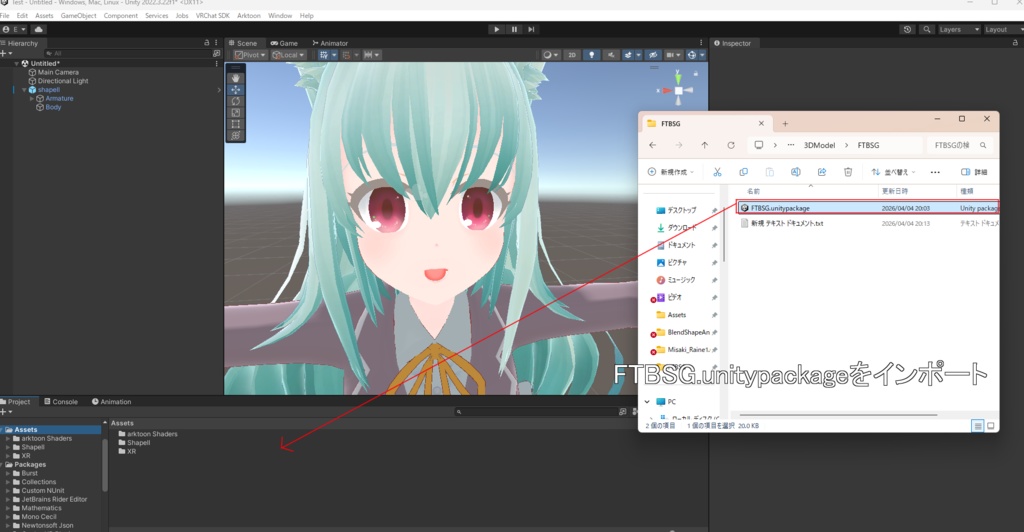
Task: Toggle 2D view mode in Scene
Action: pos(572,55)
